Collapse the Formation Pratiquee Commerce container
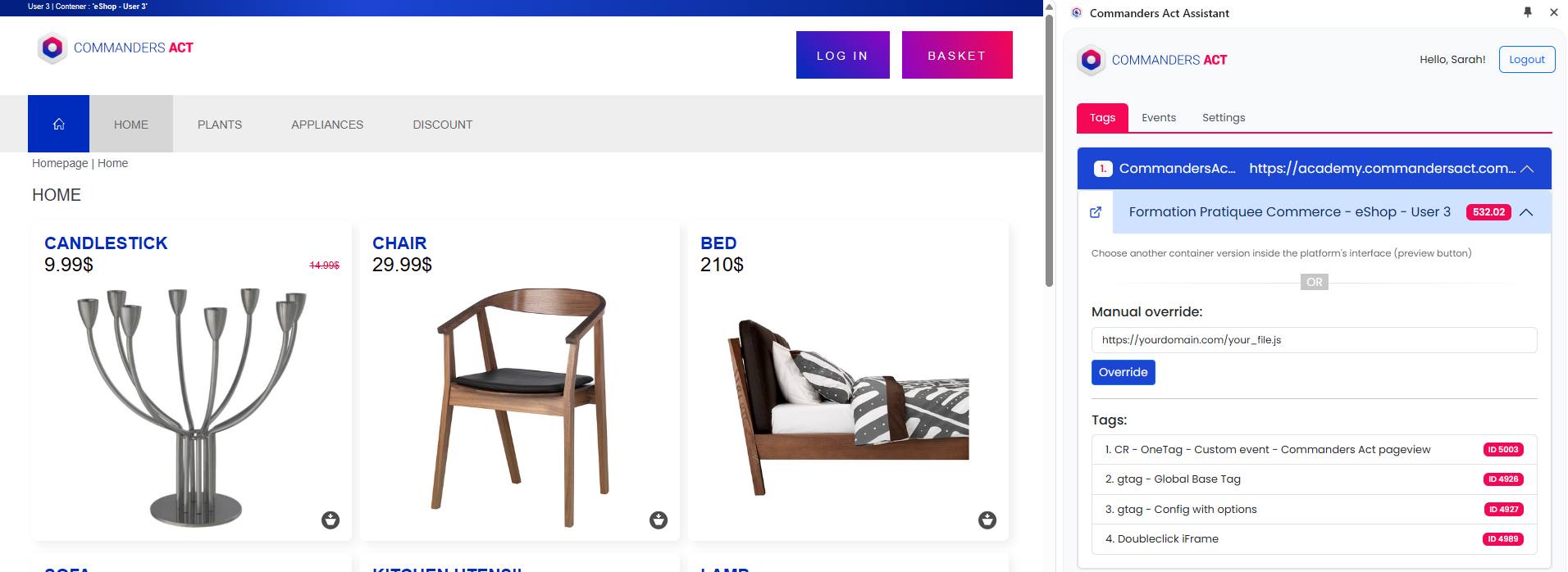 pyautogui.click(x=1526, y=212)
